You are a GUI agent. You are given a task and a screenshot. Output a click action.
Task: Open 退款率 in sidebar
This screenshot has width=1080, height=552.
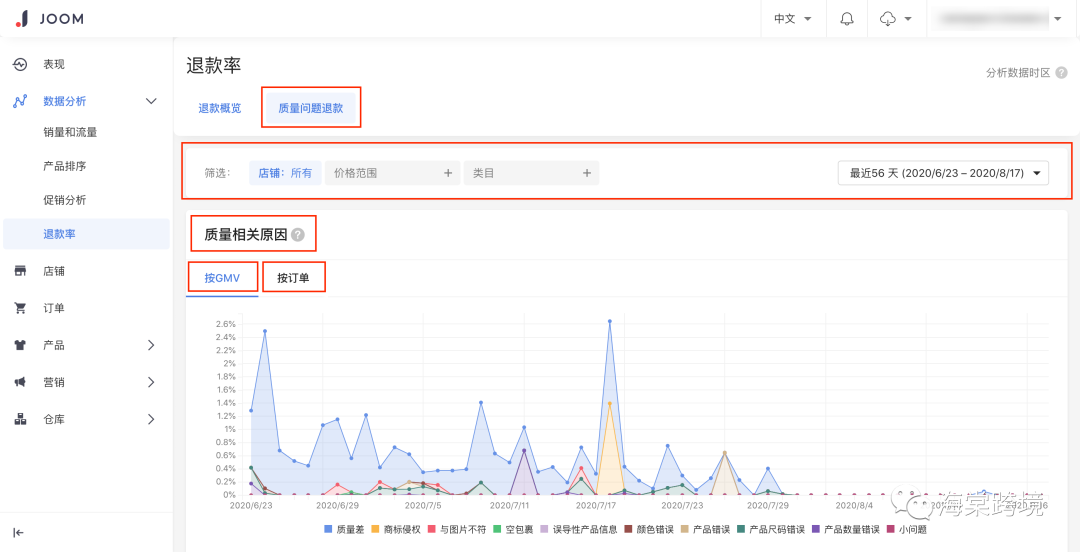point(86,234)
